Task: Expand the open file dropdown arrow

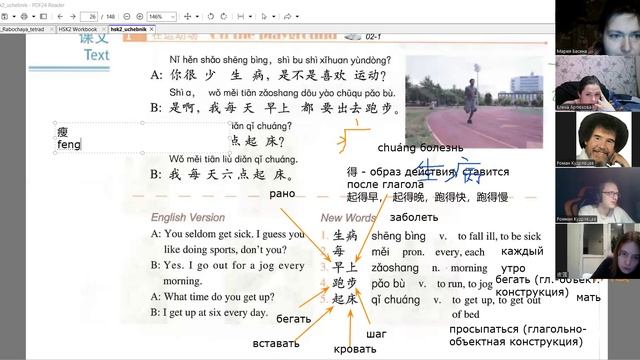Action: (14, 16)
